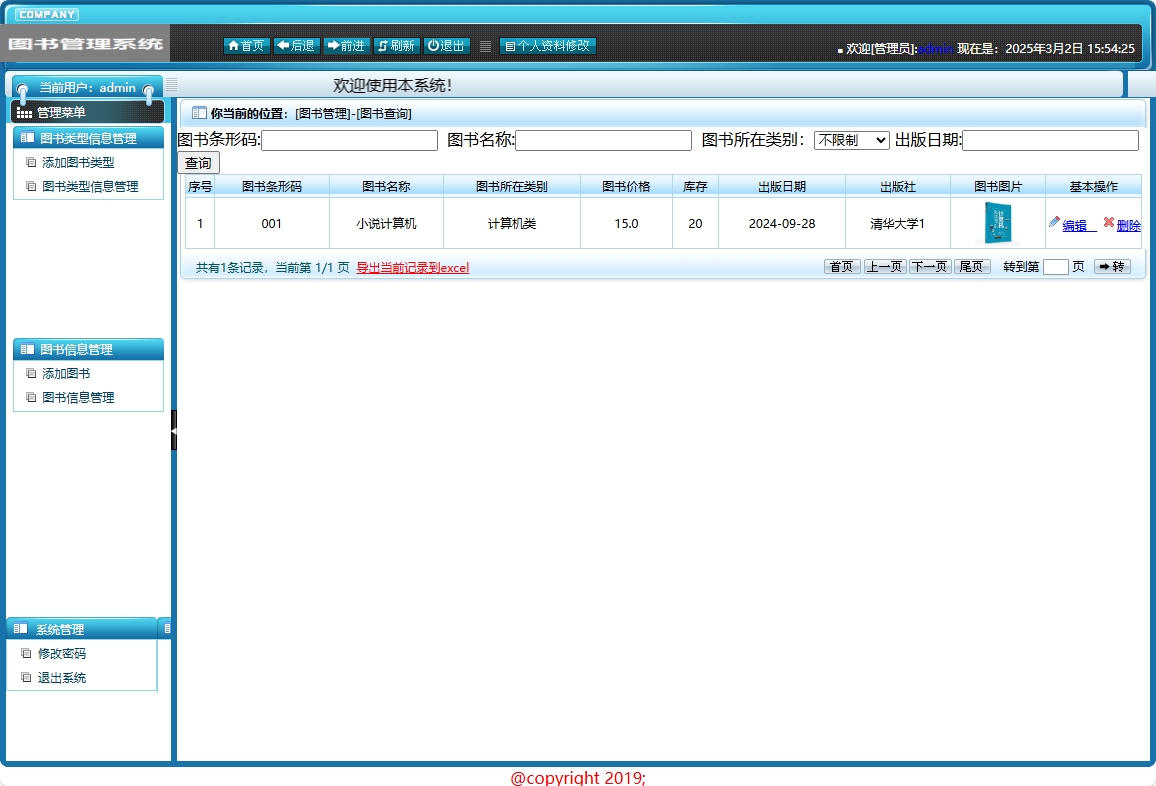
Task: Click the book cover thumbnail in the table
Action: (x=996, y=222)
